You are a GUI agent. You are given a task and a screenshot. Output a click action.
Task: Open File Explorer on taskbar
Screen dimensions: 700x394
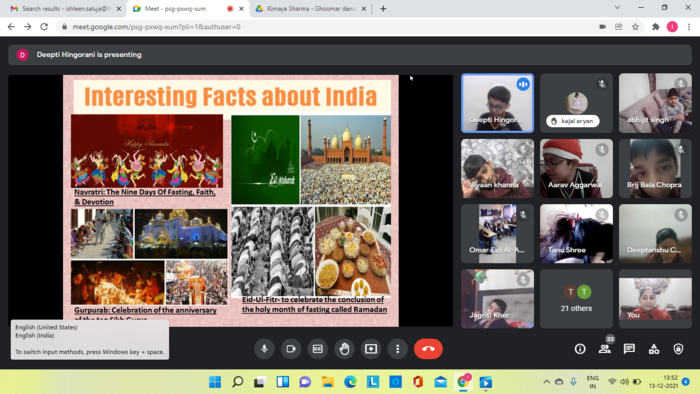pyautogui.click(x=328, y=382)
